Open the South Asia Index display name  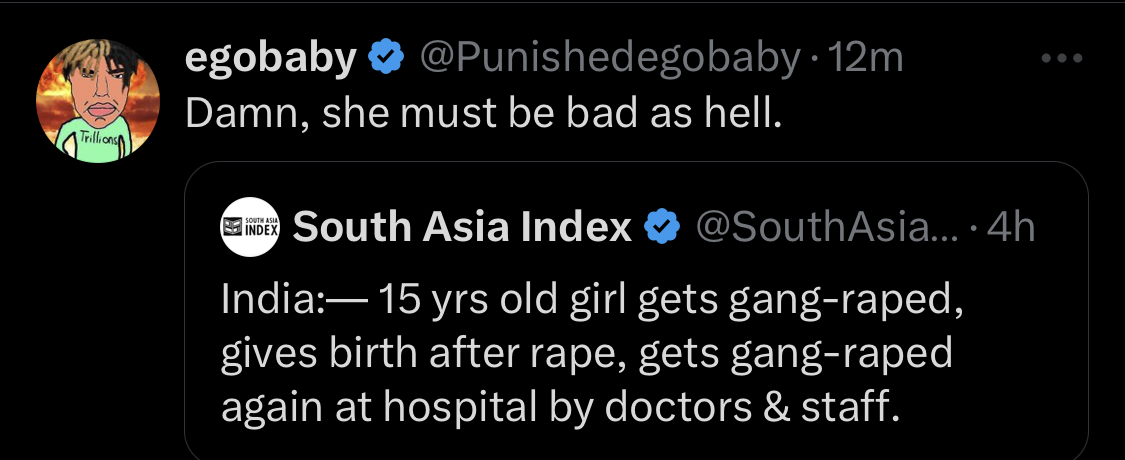pyautogui.click(x=462, y=228)
